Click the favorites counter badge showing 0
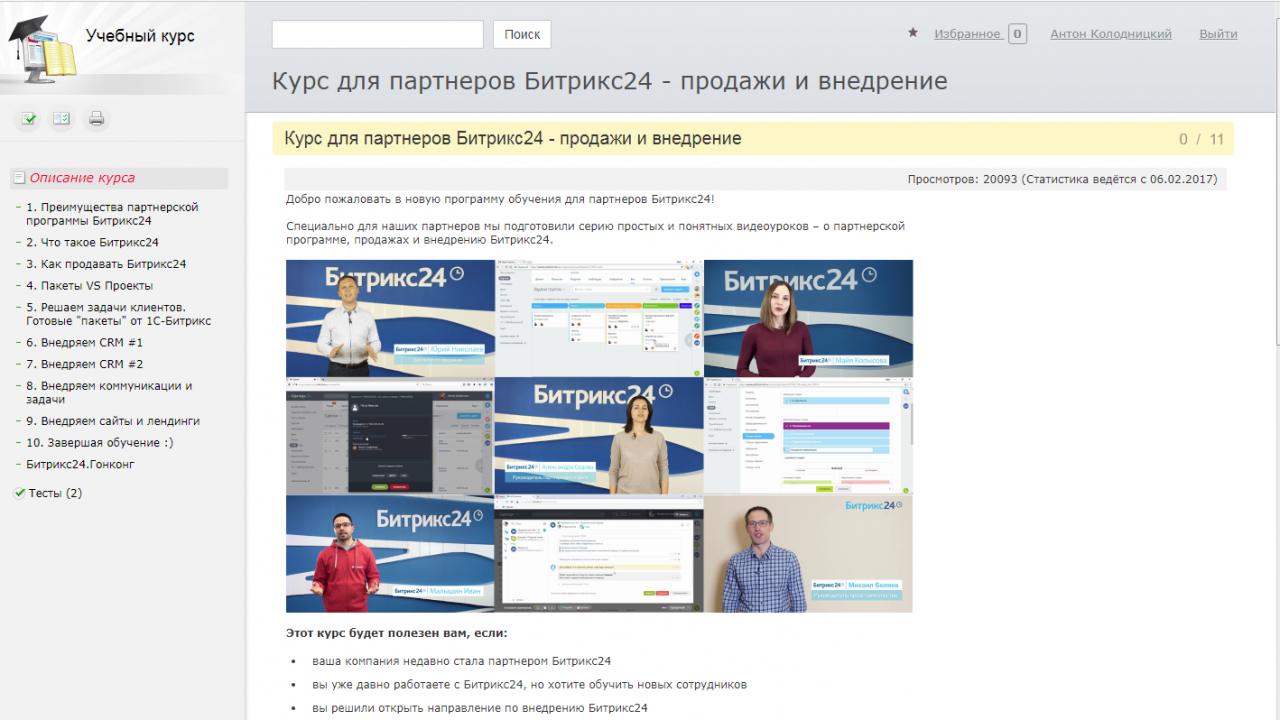Screen dimensions: 1280x720 tap(1017, 34)
